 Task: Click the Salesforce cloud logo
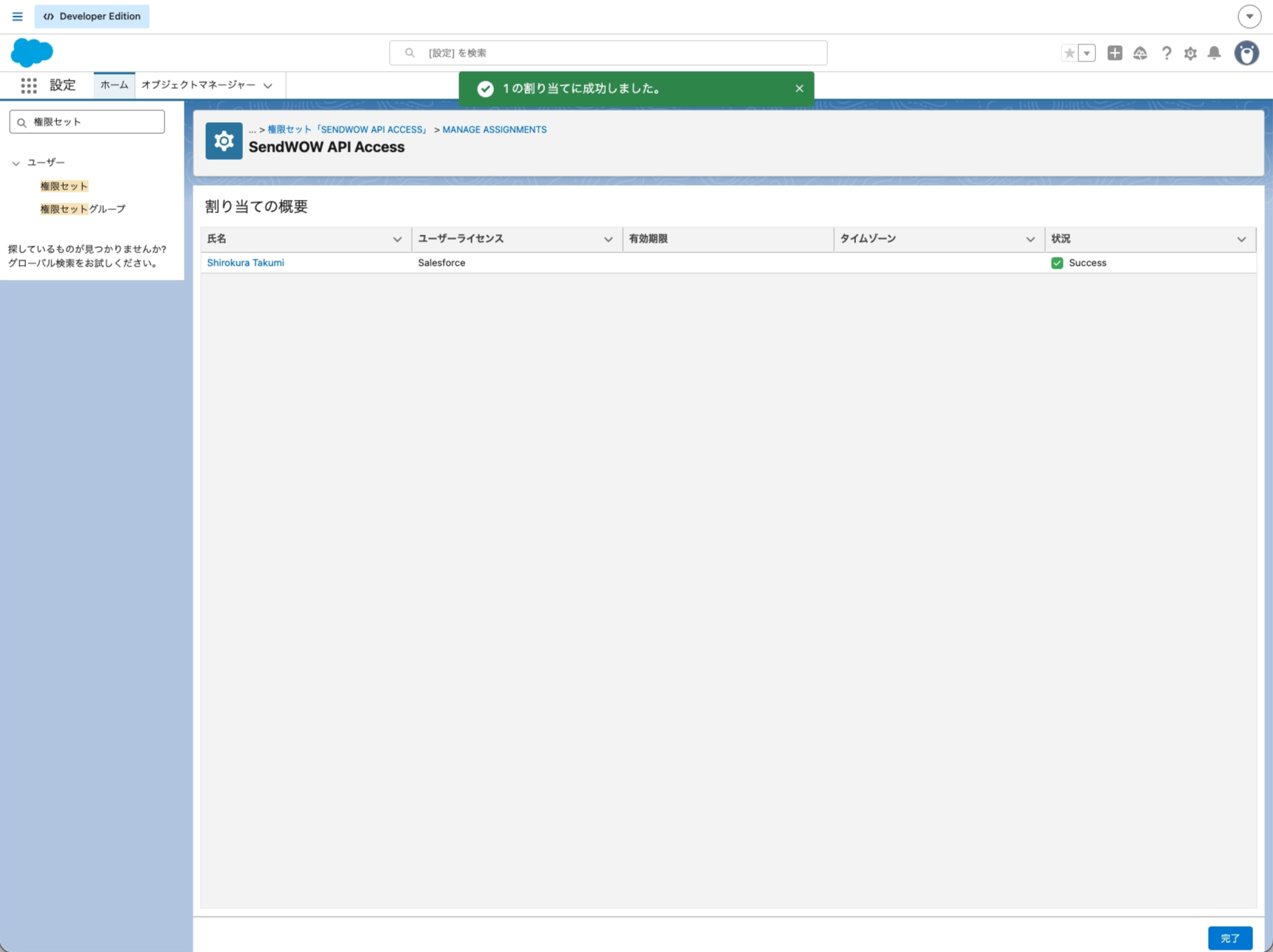tap(32, 53)
